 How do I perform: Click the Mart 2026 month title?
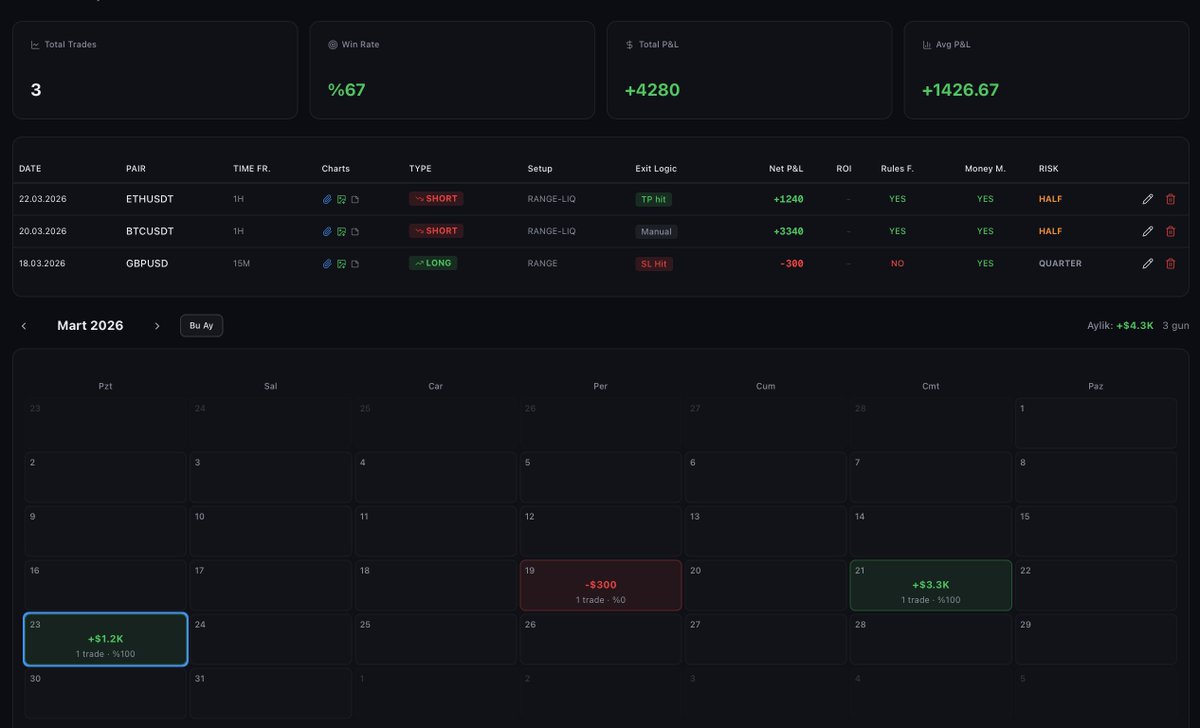click(90, 326)
